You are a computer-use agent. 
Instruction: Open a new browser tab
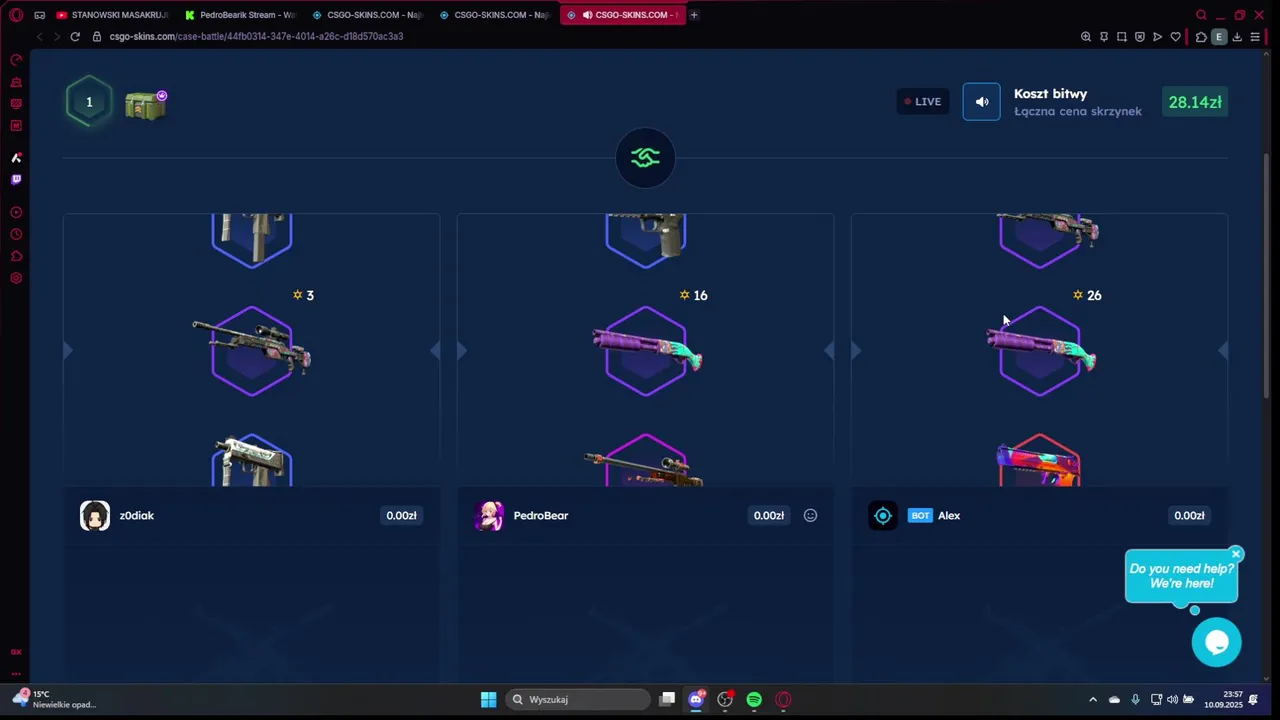[x=694, y=15]
